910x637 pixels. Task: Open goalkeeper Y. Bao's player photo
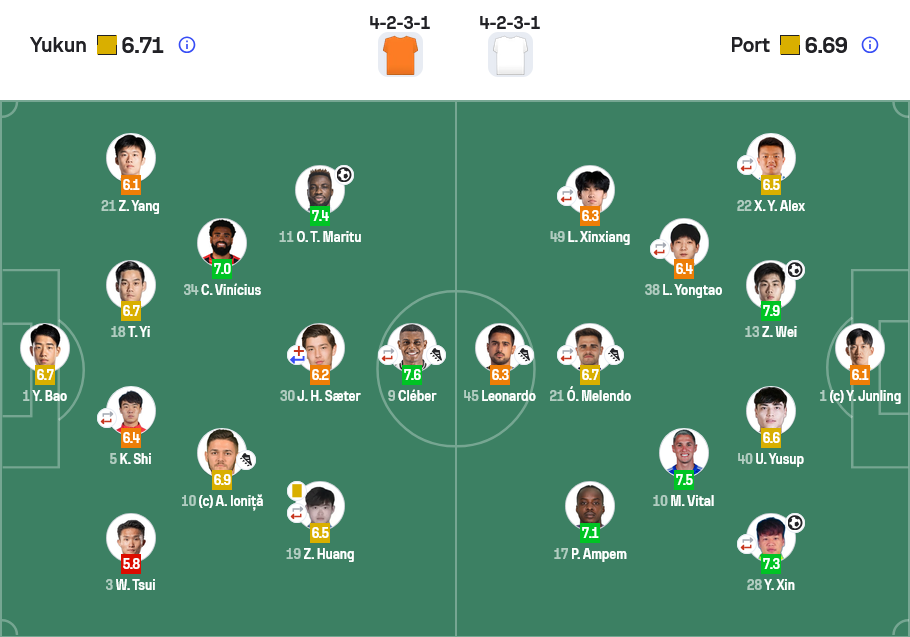click(x=45, y=347)
